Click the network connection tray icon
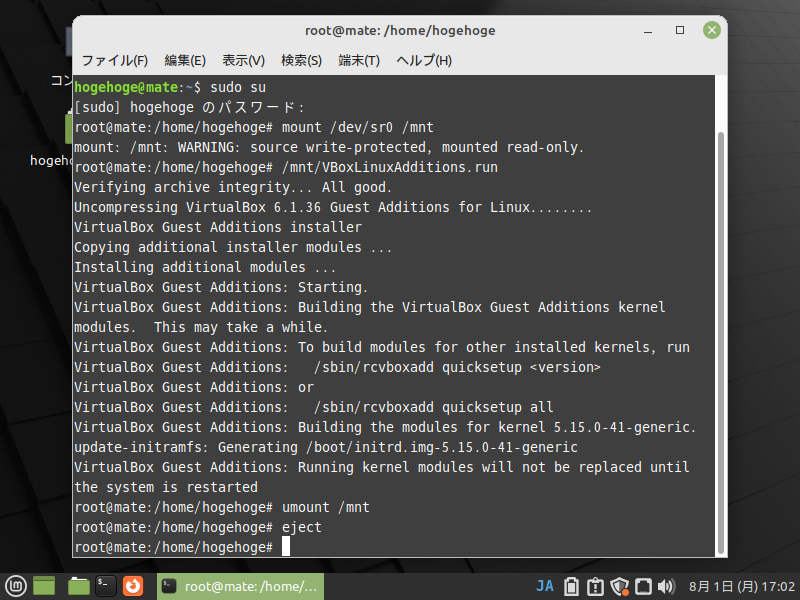800x600 pixels. point(643,587)
